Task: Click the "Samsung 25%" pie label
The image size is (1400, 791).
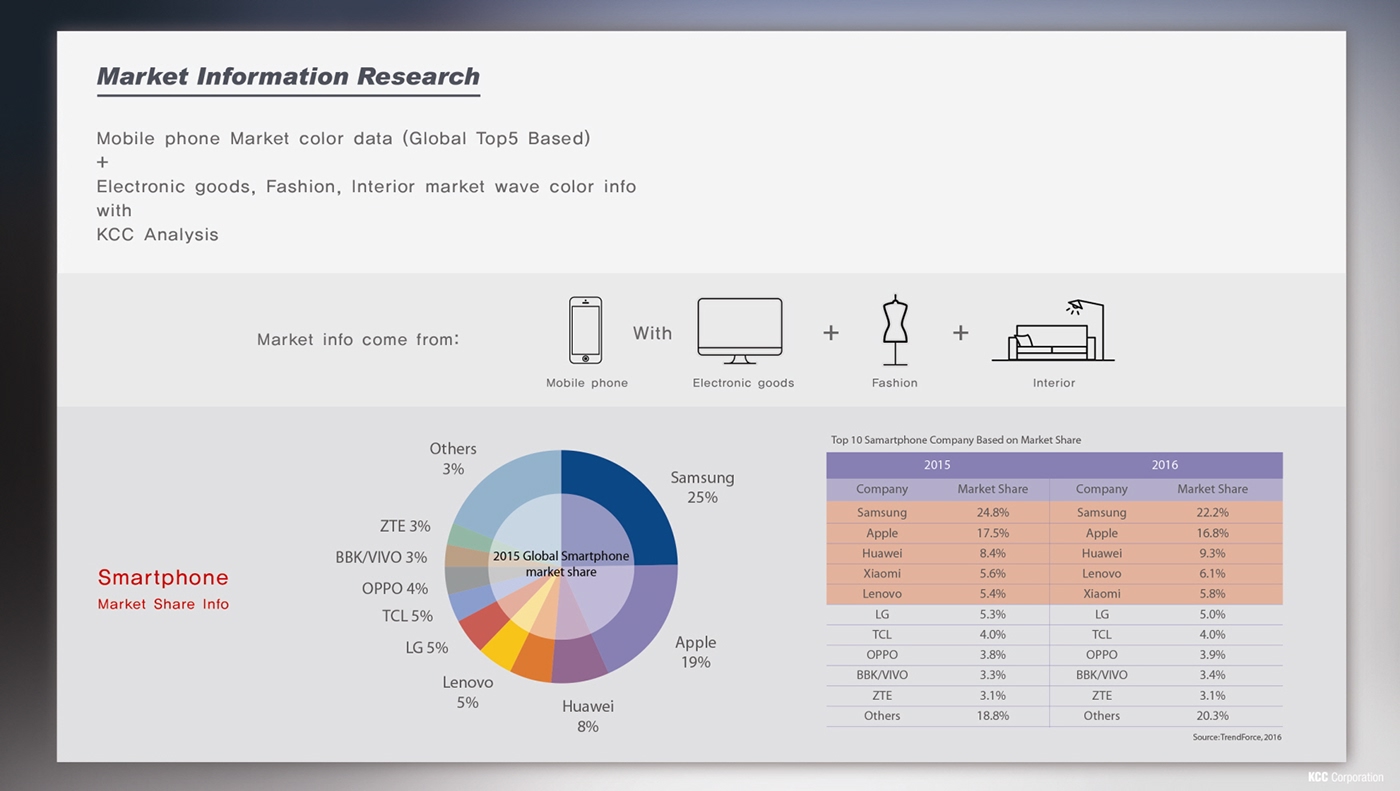Action: [702, 488]
